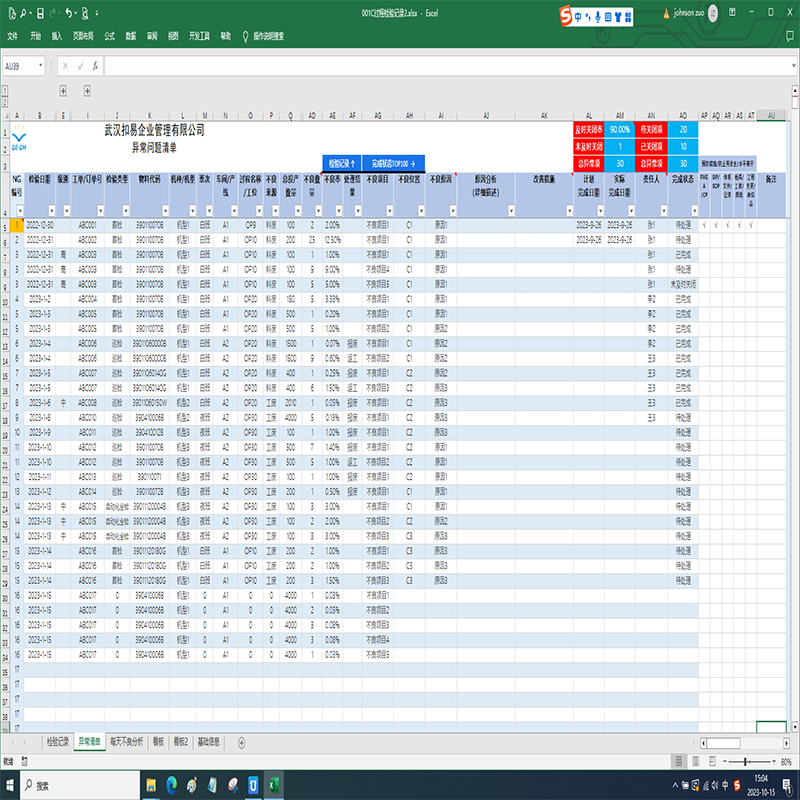This screenshot has width=800, height=800.
Task: Open the filter dropdown for 责任人 column
Action: pyautogui.click(x=663, y=211)
